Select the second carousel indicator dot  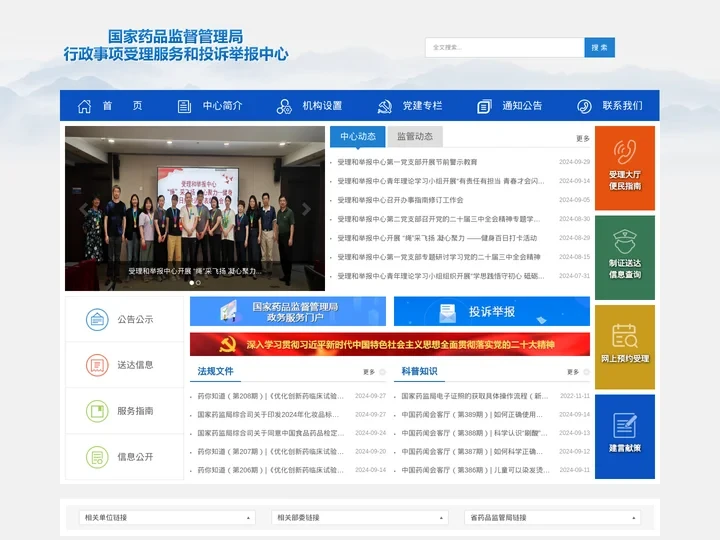[x=198, y=283]
